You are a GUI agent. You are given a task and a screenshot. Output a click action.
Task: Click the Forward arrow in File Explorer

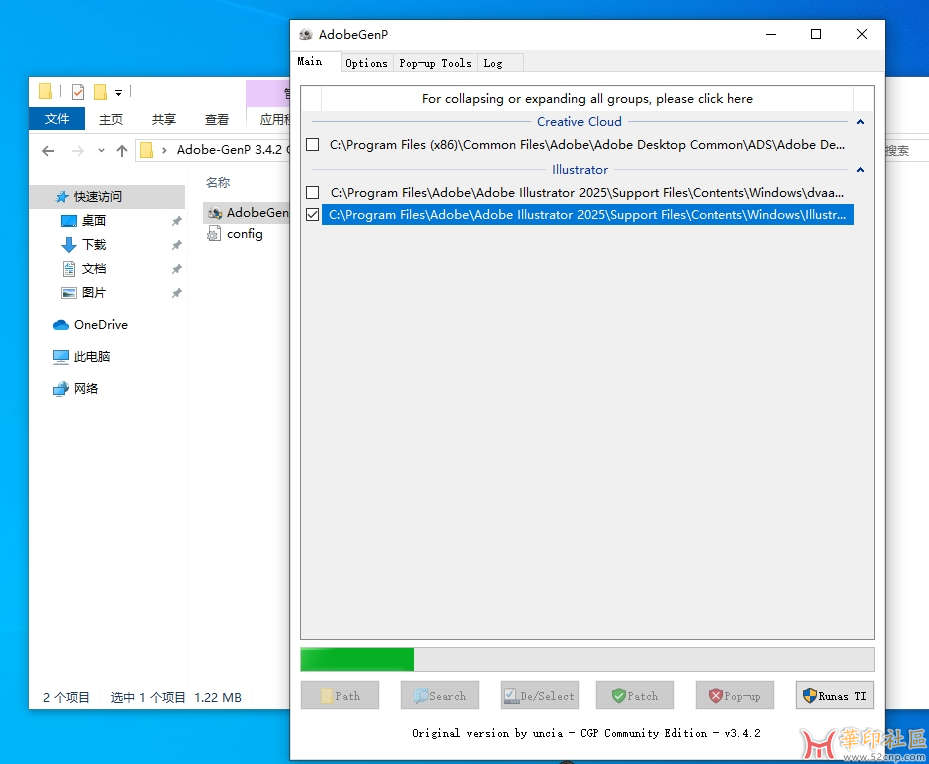pos(78,150)
